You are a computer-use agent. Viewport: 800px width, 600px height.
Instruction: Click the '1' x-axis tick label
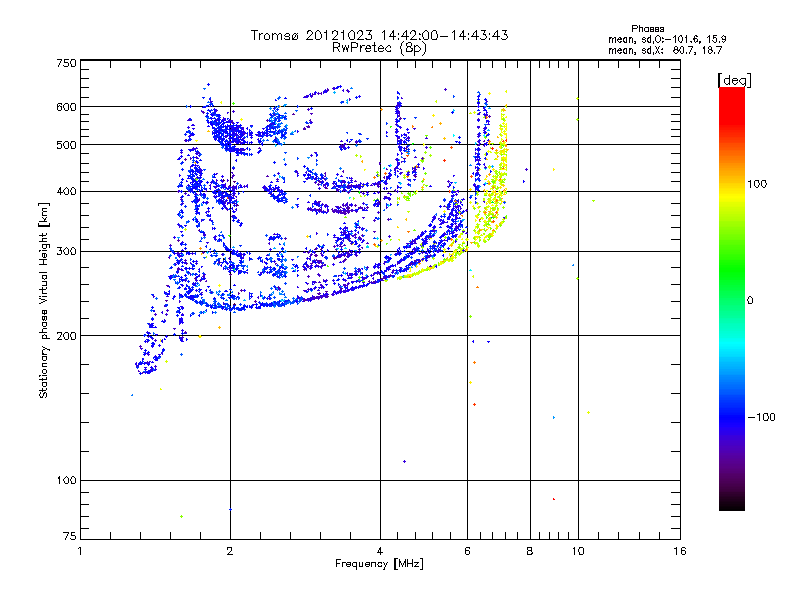coord(80,551)
